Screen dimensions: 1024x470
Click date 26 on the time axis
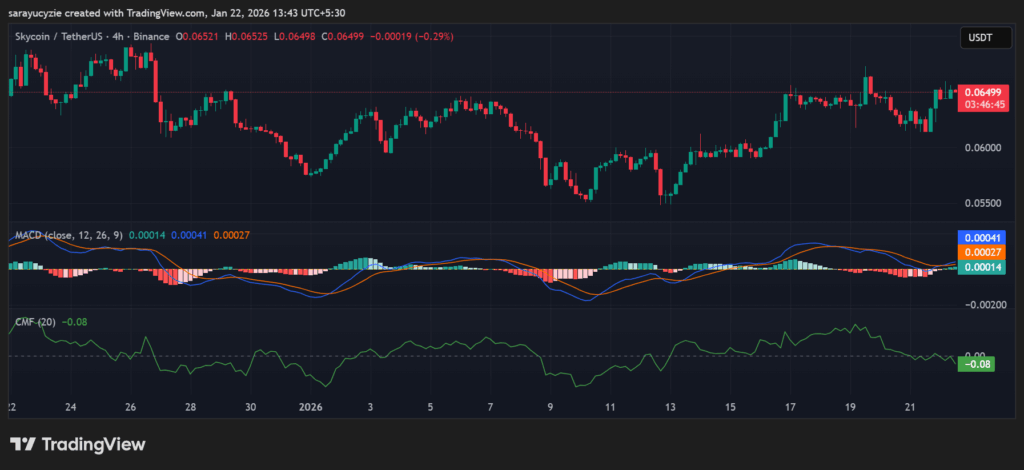[x=131, y=408]
